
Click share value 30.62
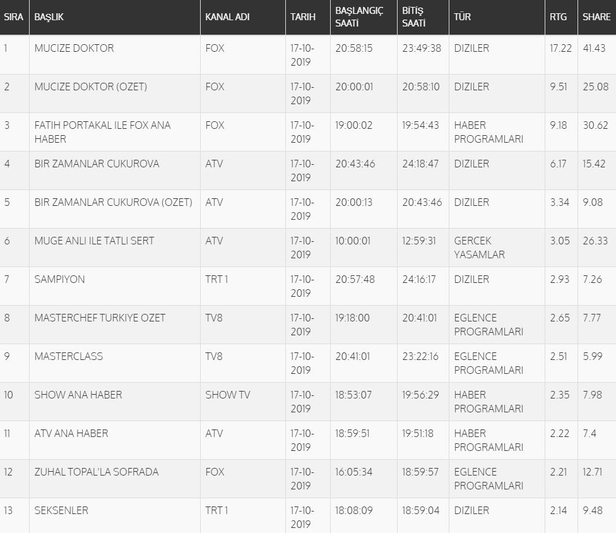click(595, 125)
